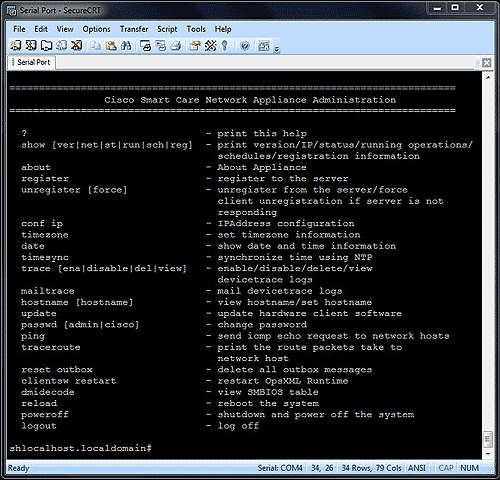Click the grayed Reconnect toolbar icon
The width and height of the screenshot is (500, 480).
pyautogui.click(x=61, y=45)
